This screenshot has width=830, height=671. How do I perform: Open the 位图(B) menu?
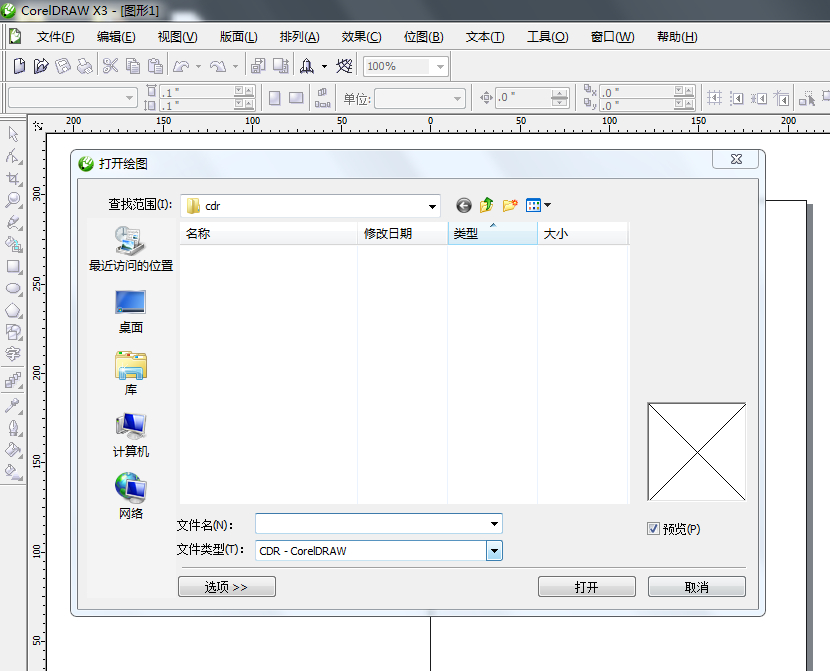(x=423, y=37)
